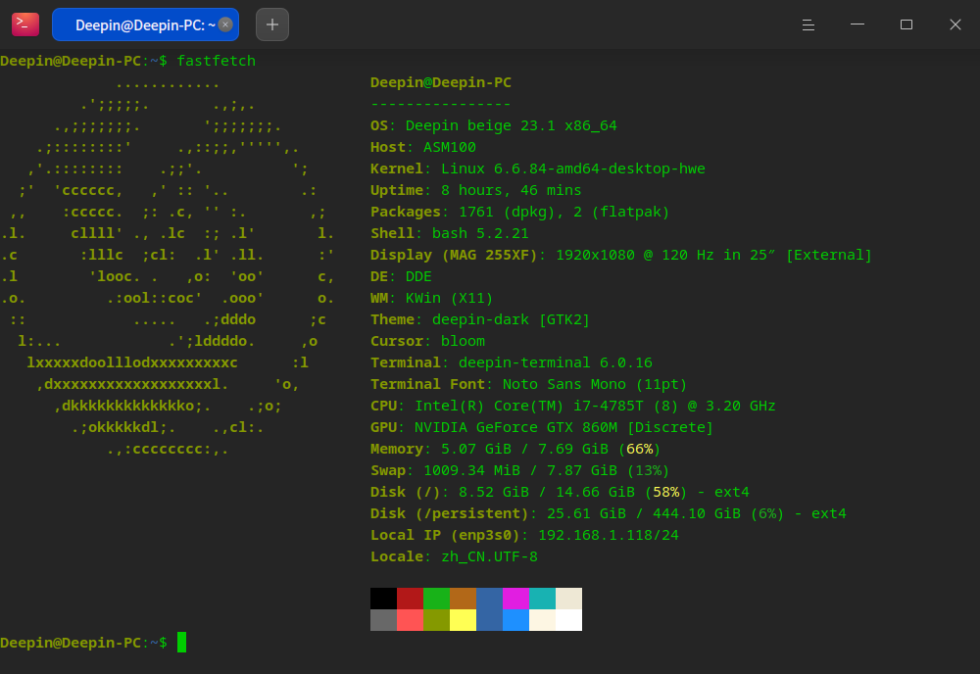
Task: Click the green cursor at the bottom prompt
Action: click(181, 642)
